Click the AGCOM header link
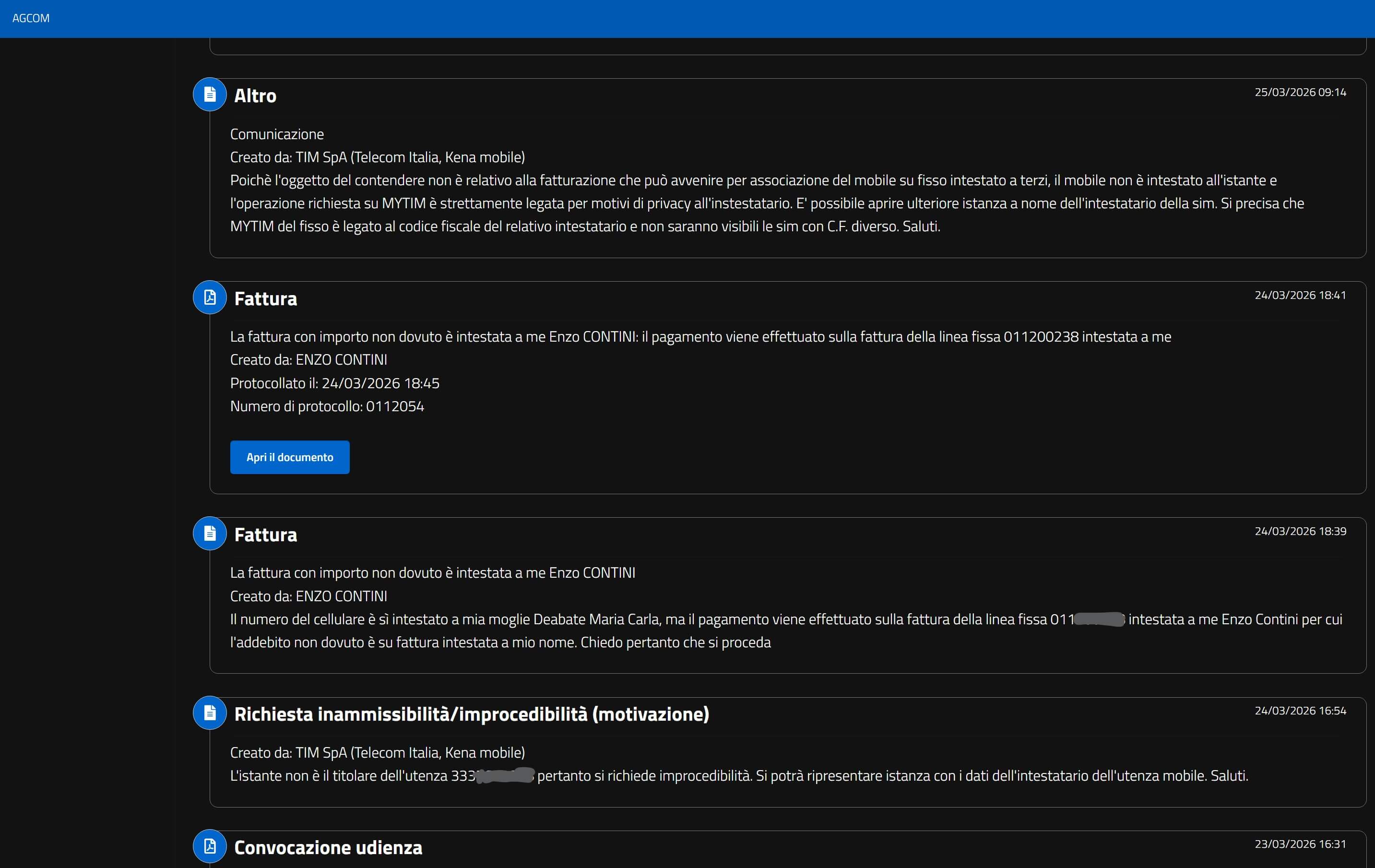The height and width of the screenshot is (868, 1375). pos(31,18)
